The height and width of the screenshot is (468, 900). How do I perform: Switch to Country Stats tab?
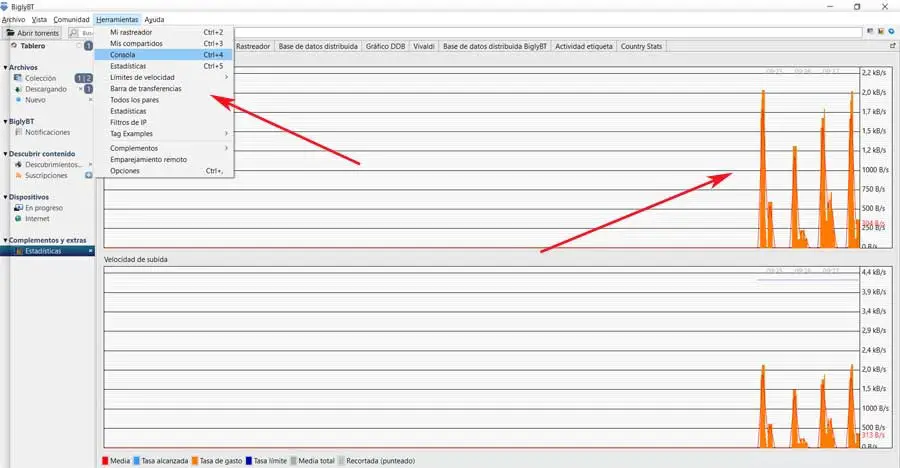pyautogui.click(x=641, y=47)
